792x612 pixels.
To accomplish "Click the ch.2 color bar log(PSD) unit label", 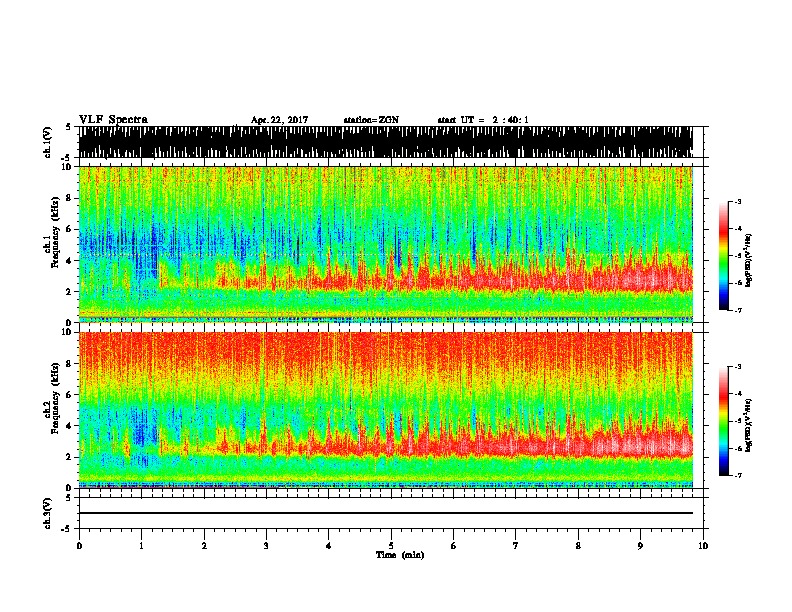I will (749, 425).
